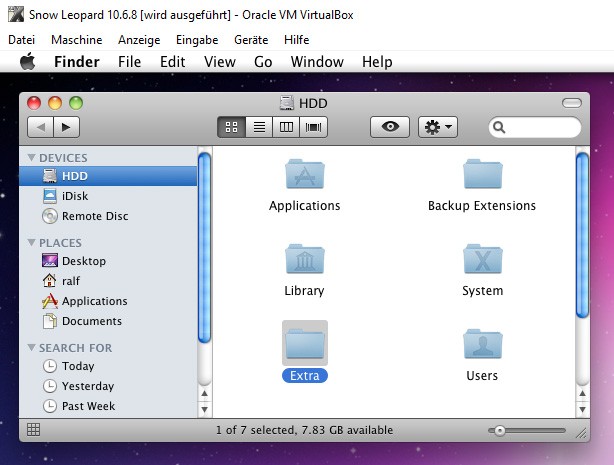This screenshot has height=465, width=614.
Task: Open Applications in the sidebar
Action: (x=108, y=301)
